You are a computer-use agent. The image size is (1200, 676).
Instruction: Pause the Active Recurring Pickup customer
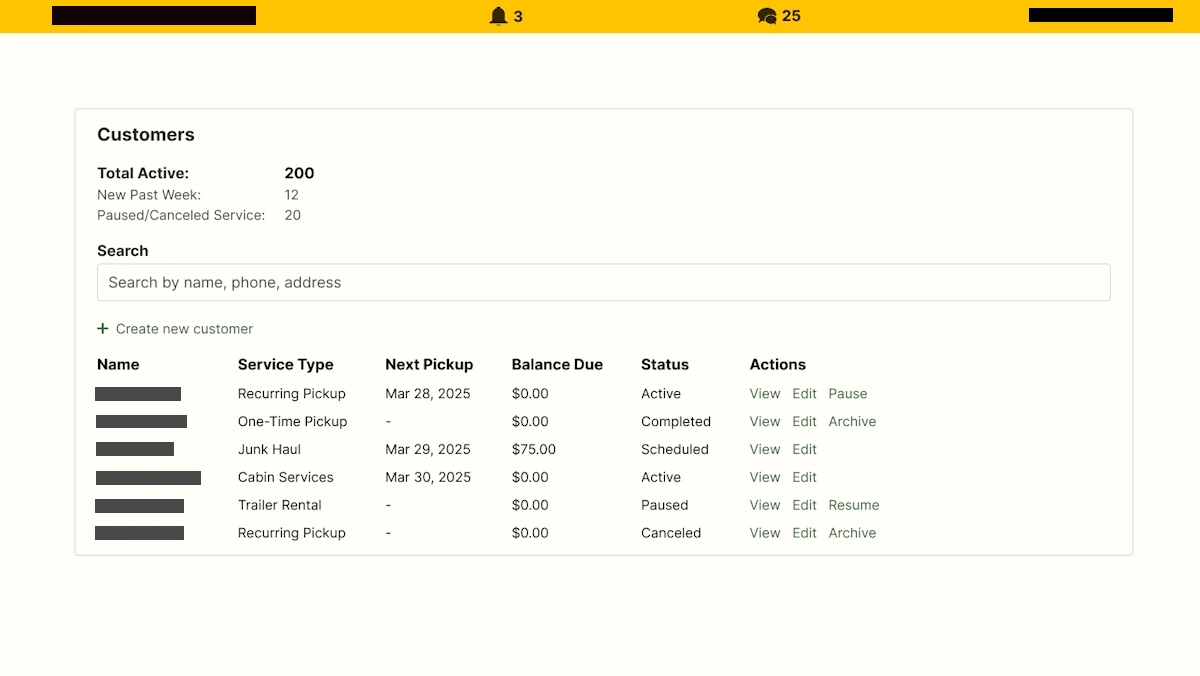pos(848,394)
